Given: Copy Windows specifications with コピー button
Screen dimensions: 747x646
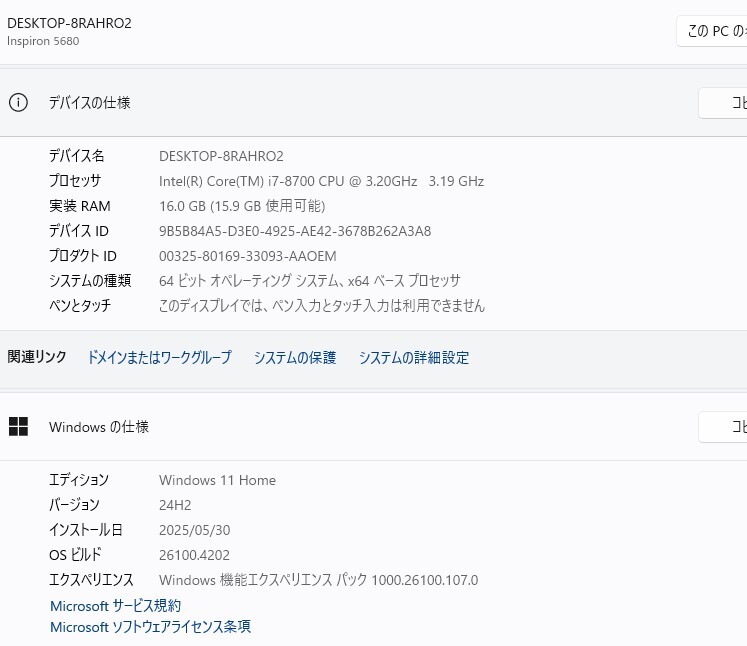Looking at the screenshot, I should 723,427.
